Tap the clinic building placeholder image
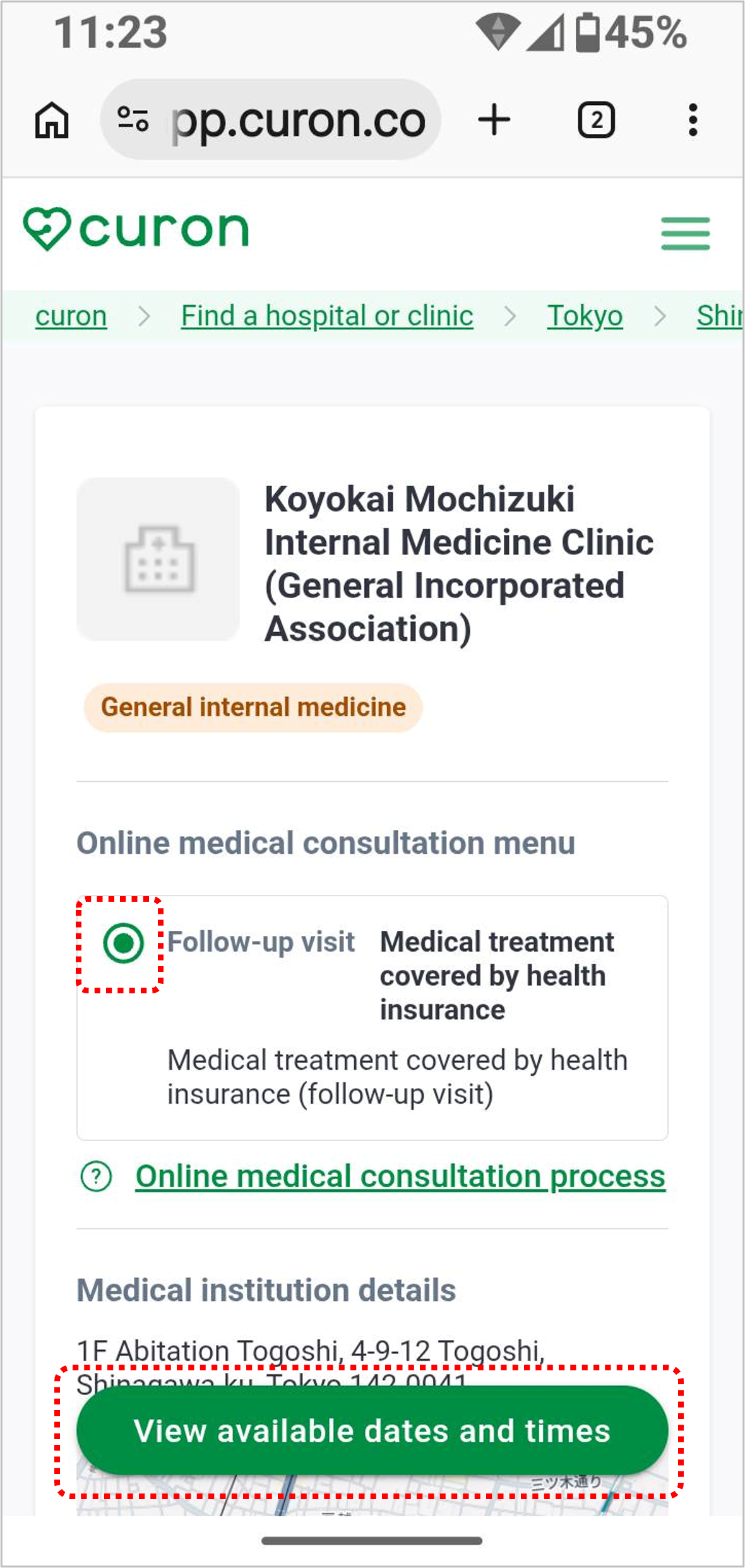This screenshot has width=745, height=1568. pos(158,560)
